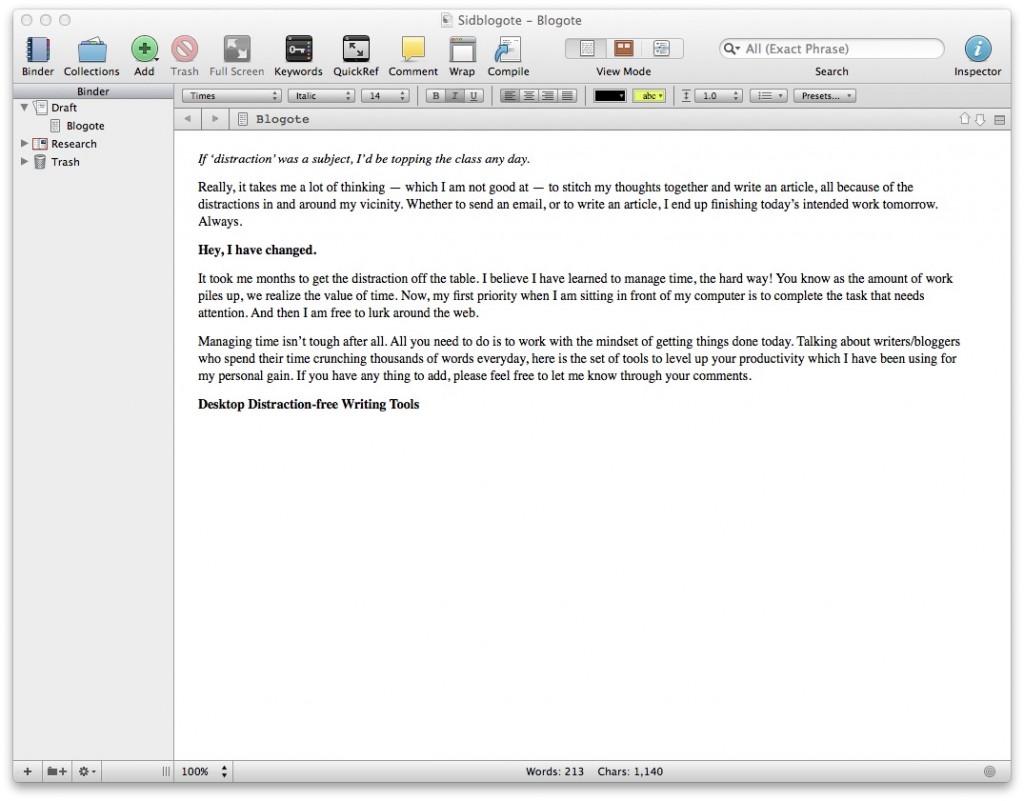The height and width of the screenshot is (801, 1024).
Task: Click the Keywords toolbar icon
Action: coord(297,48)
